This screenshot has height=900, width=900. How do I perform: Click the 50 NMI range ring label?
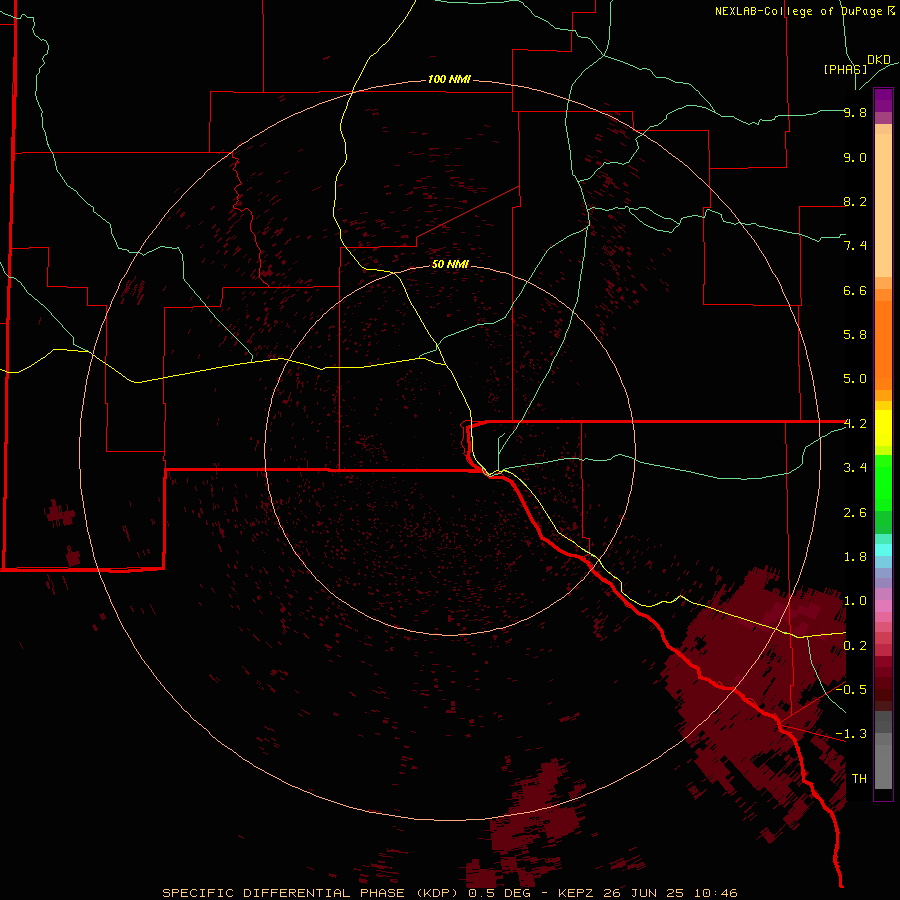450,264
